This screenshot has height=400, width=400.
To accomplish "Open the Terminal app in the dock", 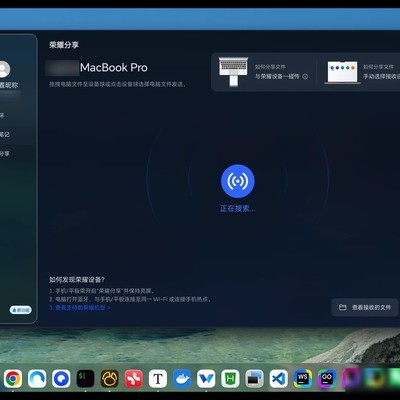I will [x=85, y=379].
